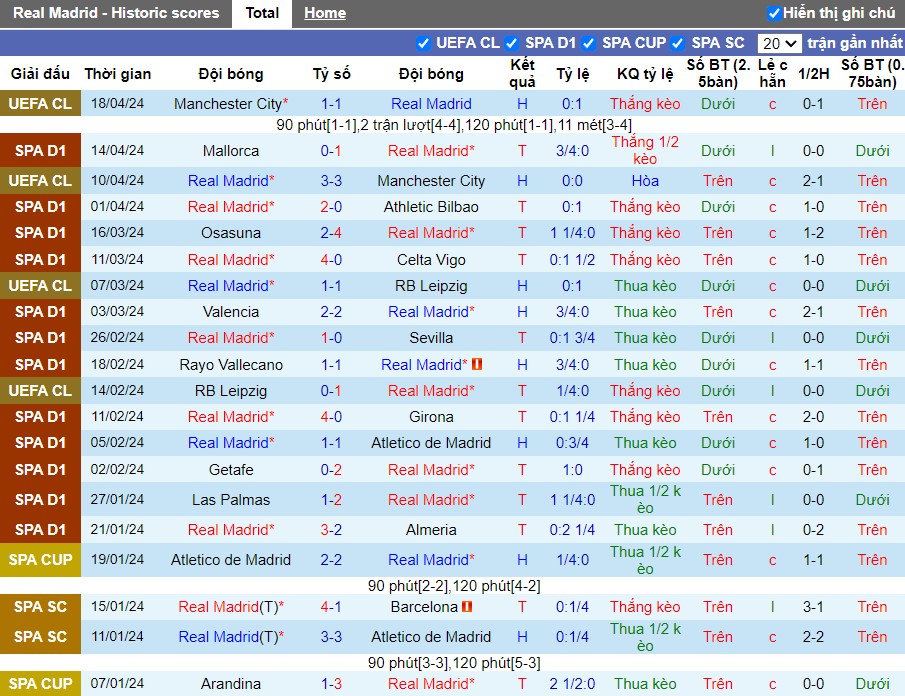Click the 2 1/2:0 odds in Arandina row
905x696 pixels.
573,684
